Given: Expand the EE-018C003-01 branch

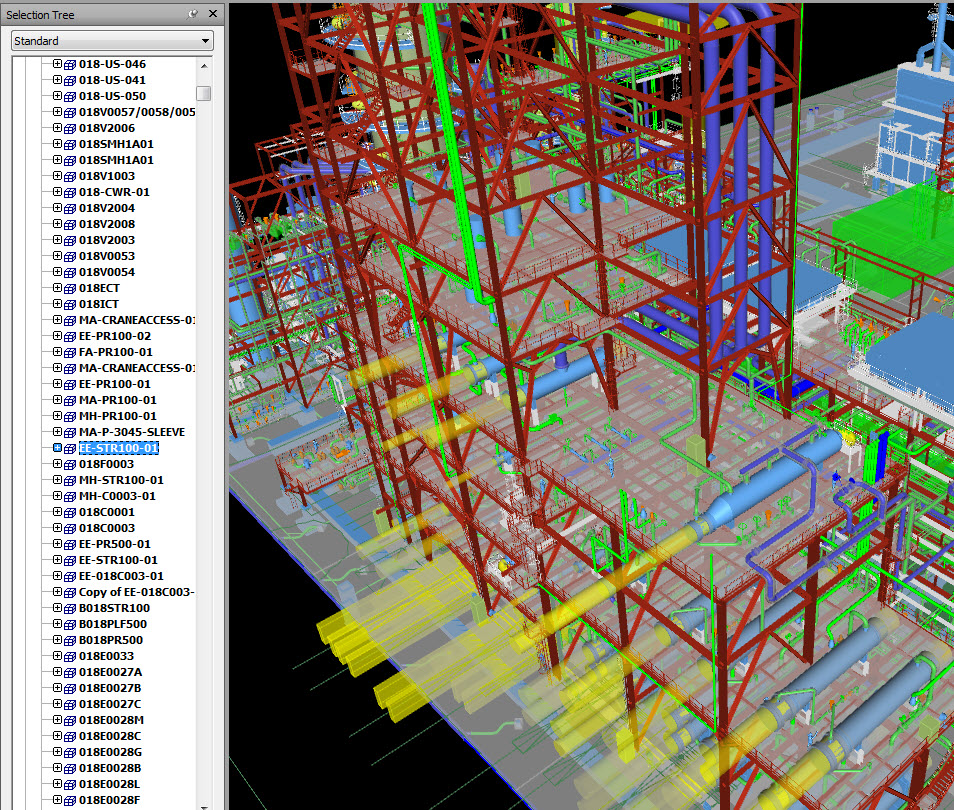Looking at the screenshot, I should coord(57,575).
